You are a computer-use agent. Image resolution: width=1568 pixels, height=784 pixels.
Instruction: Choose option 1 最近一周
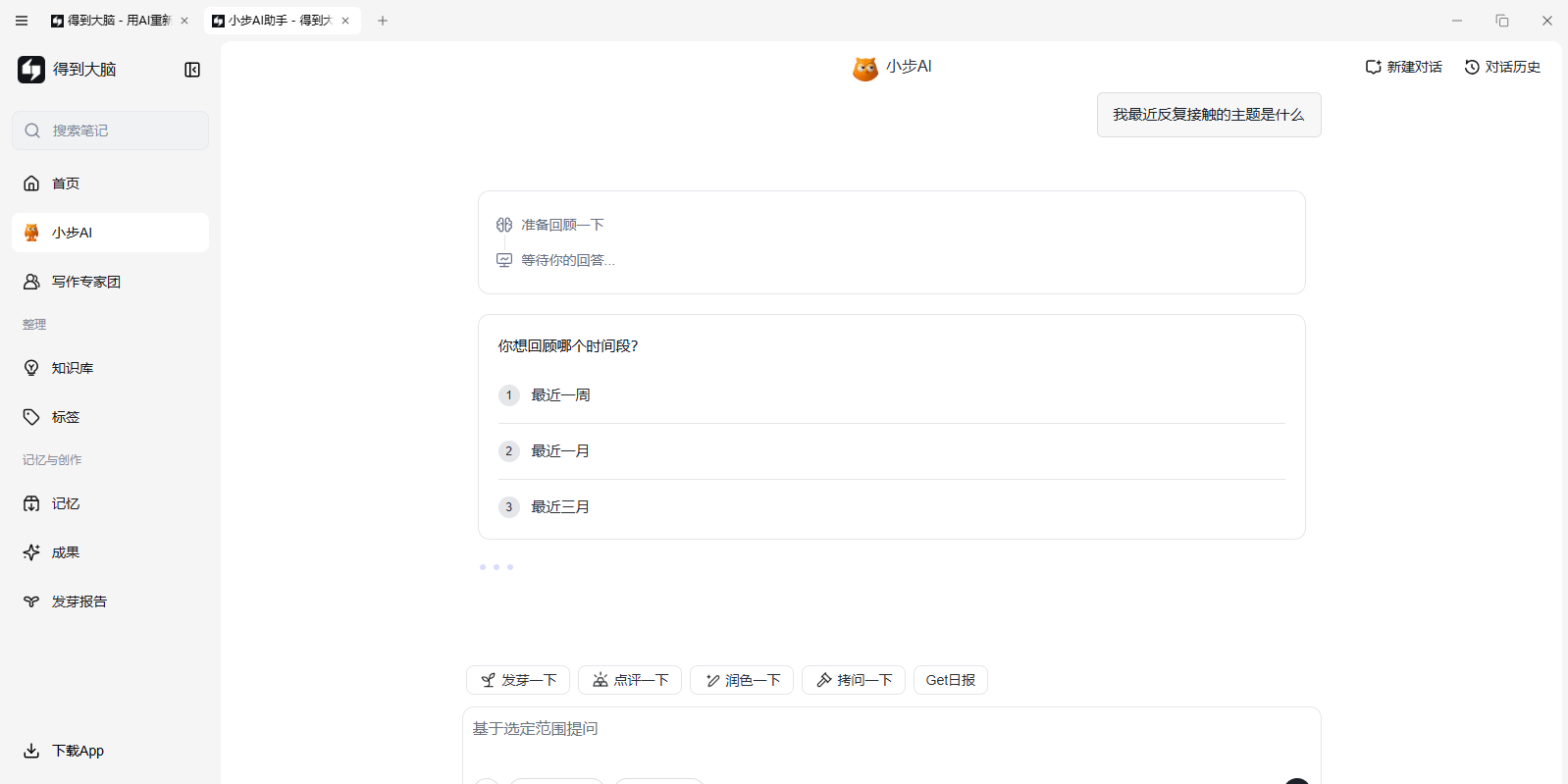[891, 395]
